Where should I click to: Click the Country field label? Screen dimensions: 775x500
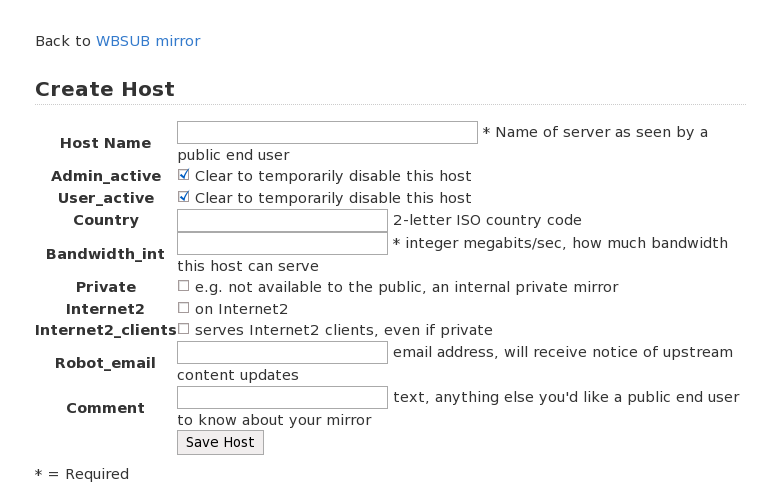pyautogui.click(x=105, y=220)
